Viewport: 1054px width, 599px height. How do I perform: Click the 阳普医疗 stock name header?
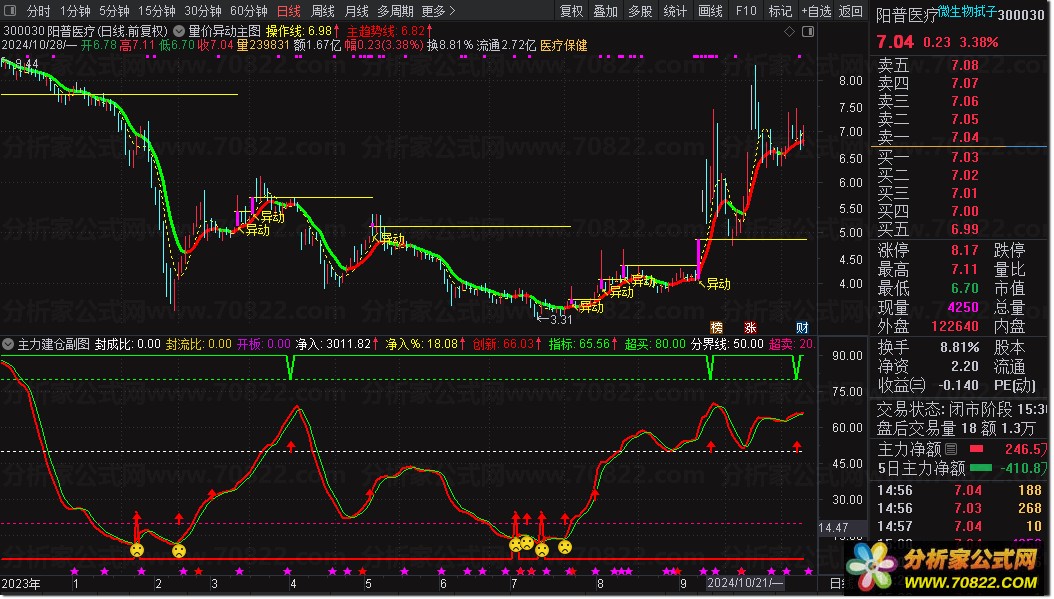(907, 15)
